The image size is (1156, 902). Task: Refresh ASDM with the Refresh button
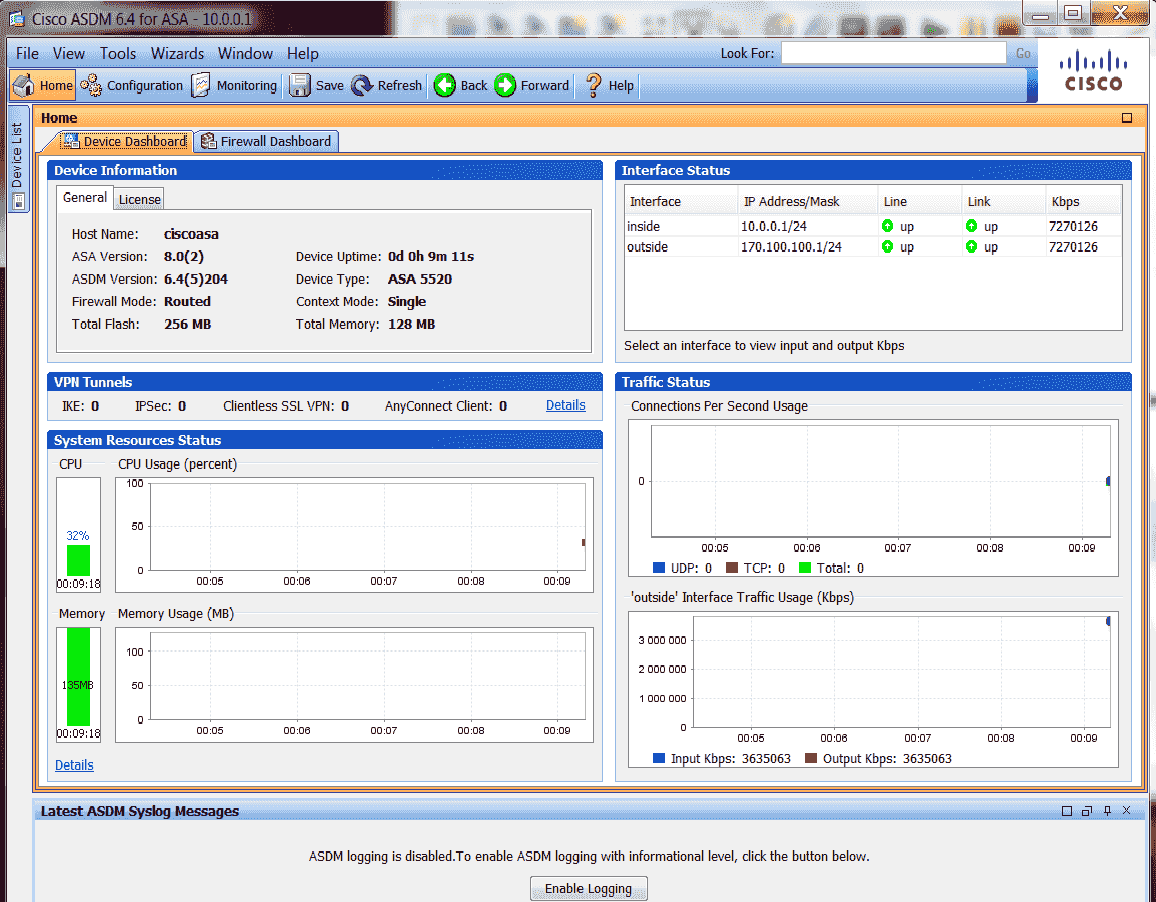point(386,86)
